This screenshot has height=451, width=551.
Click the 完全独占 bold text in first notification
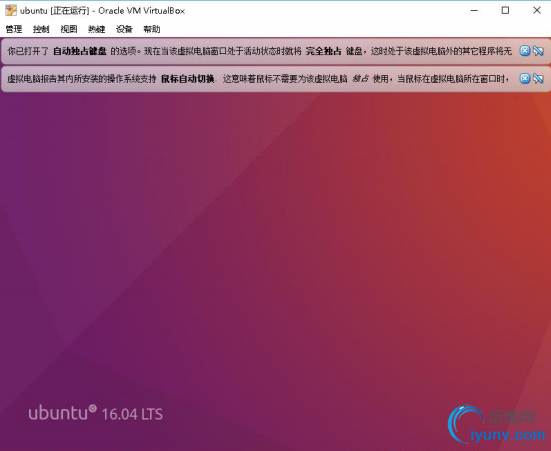324,51
